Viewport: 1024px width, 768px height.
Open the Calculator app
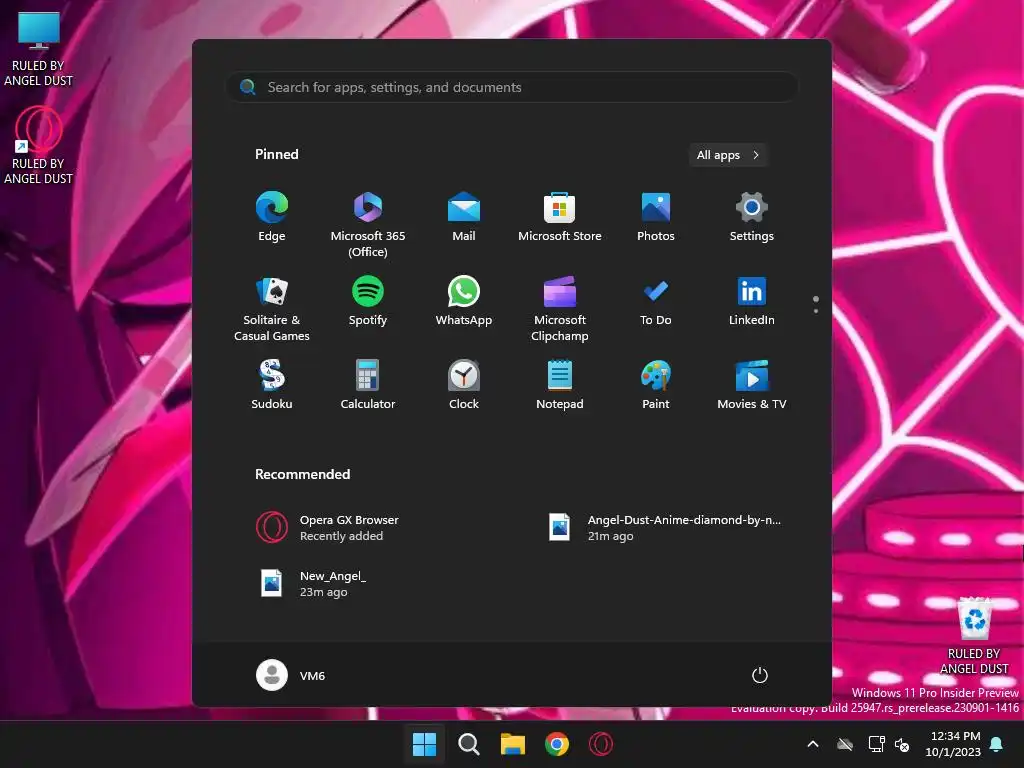point(368,385)
